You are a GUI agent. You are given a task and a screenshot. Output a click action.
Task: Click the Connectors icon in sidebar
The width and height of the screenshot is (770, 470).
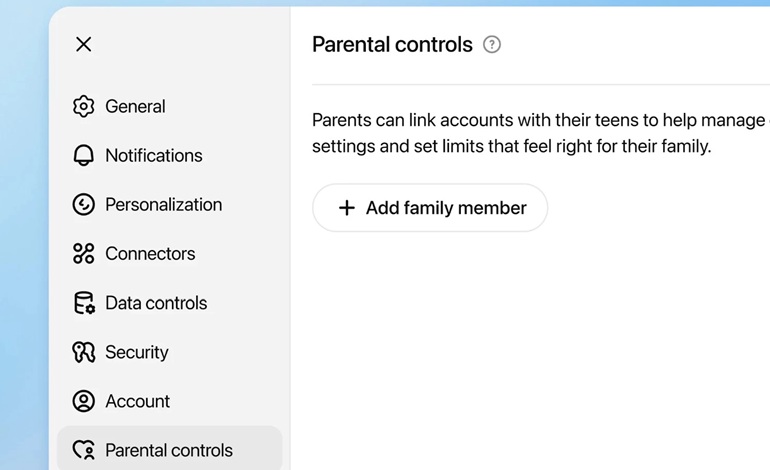[x=83, y=253]
